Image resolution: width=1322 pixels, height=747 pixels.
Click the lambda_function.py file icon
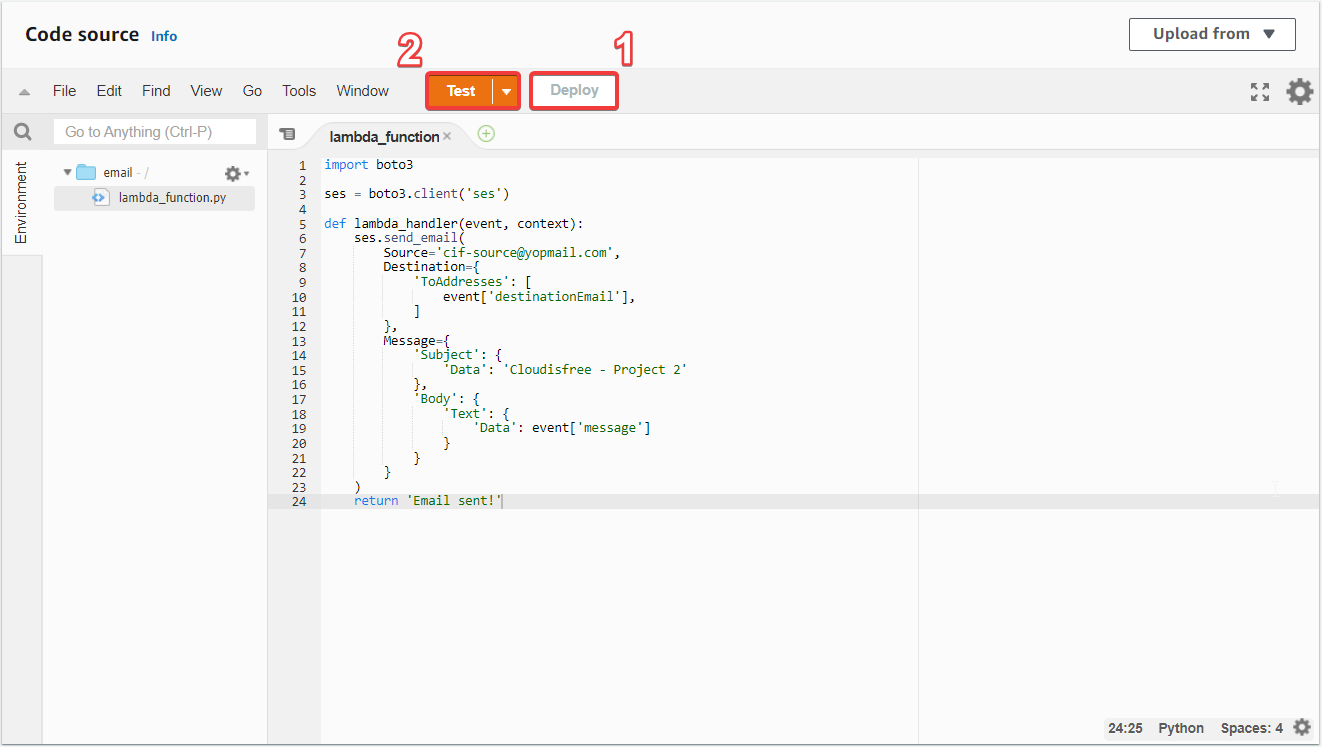tap(100, 197)
